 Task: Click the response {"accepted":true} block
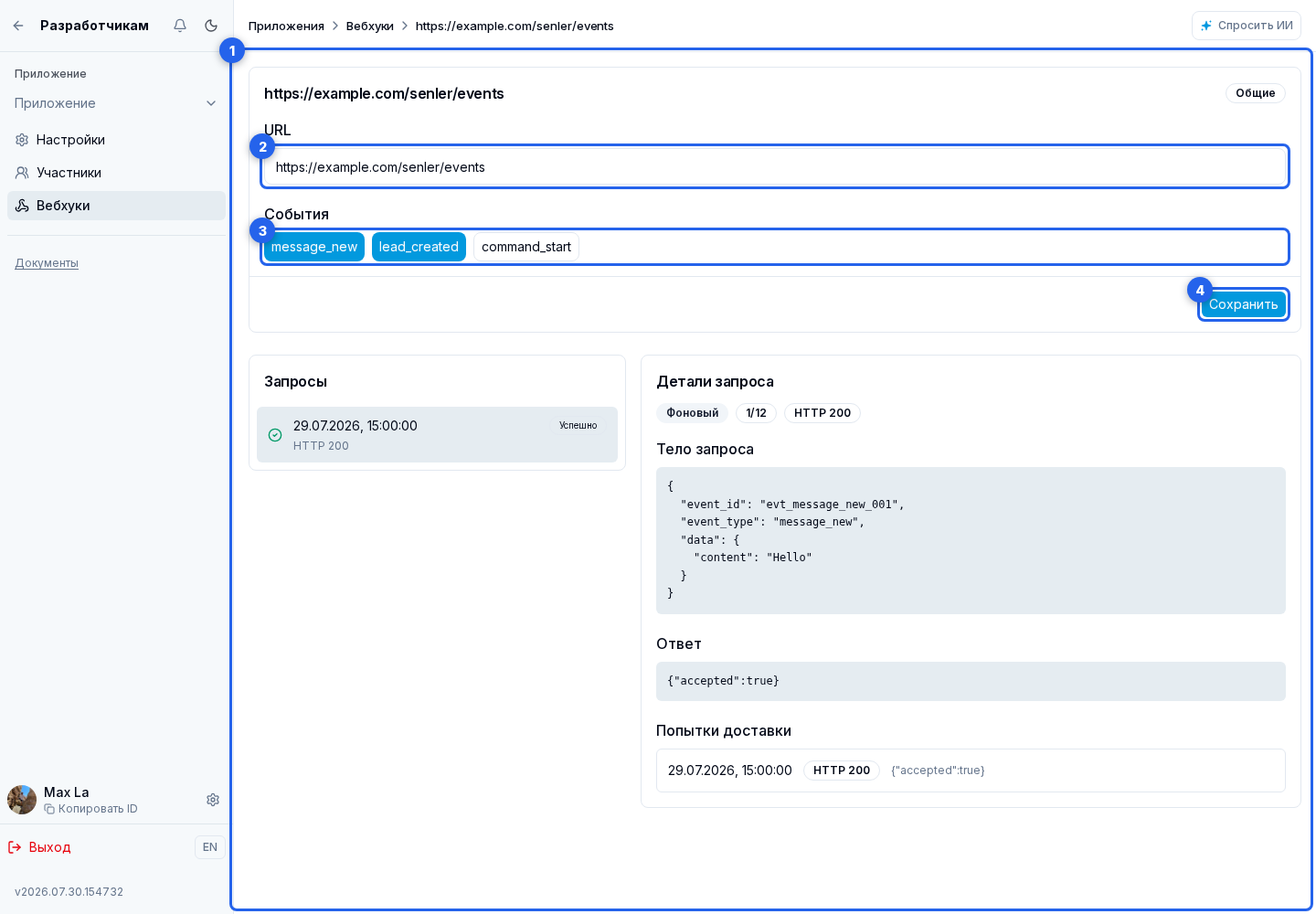point(971,681)
